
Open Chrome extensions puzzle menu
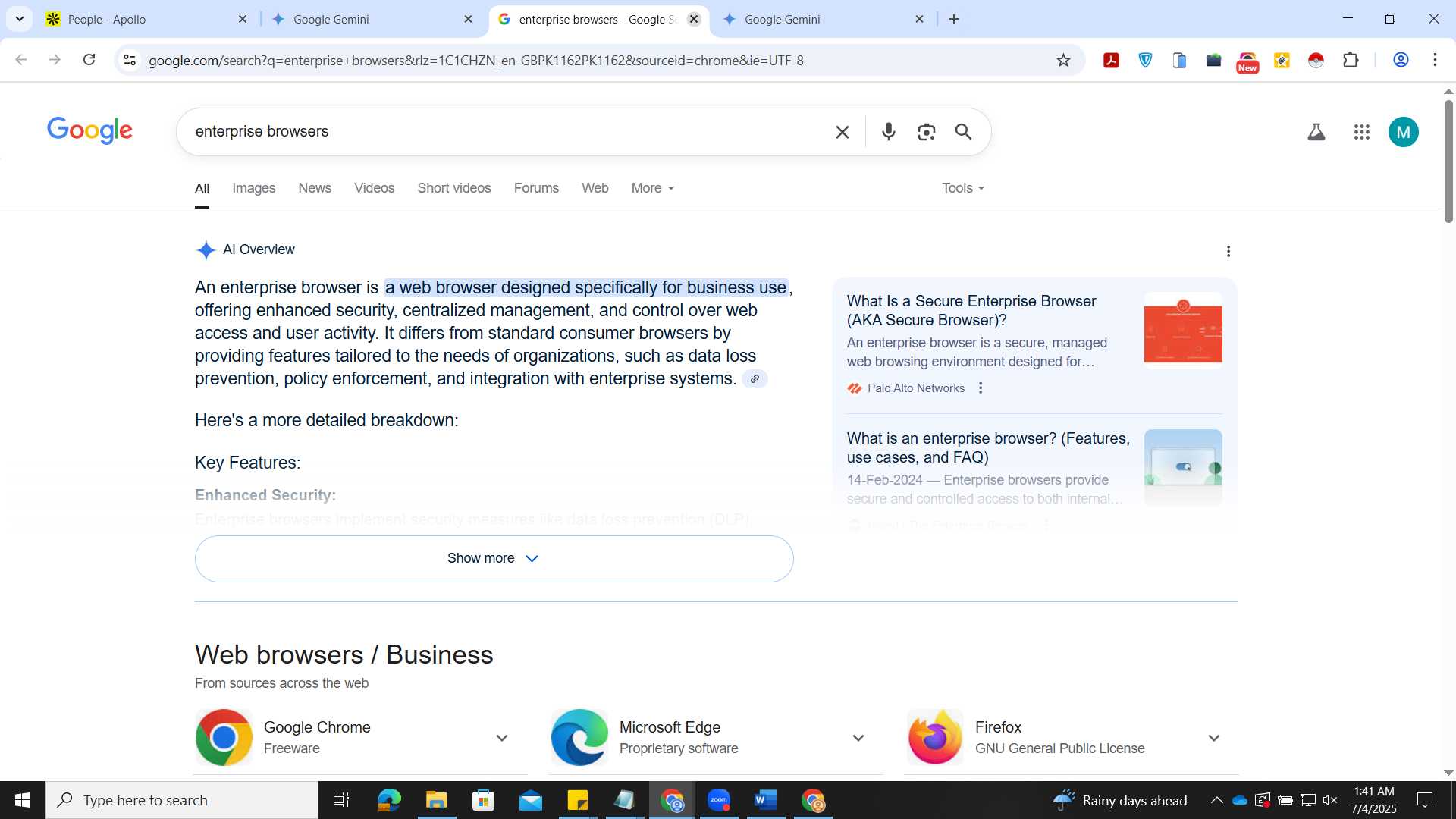[x=1351, y=60]
